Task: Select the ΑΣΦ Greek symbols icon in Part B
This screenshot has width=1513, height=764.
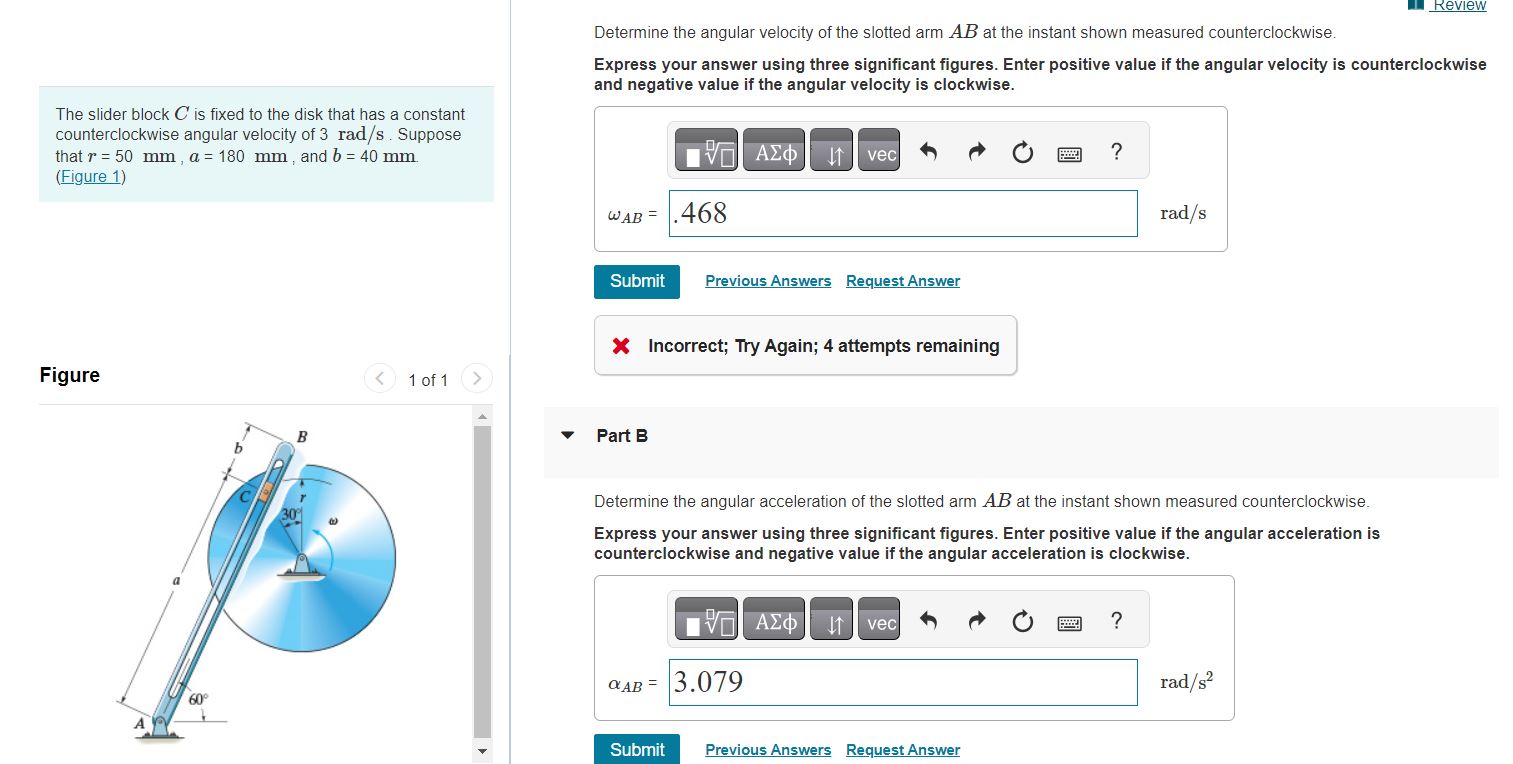Action: tap(773, 619)
